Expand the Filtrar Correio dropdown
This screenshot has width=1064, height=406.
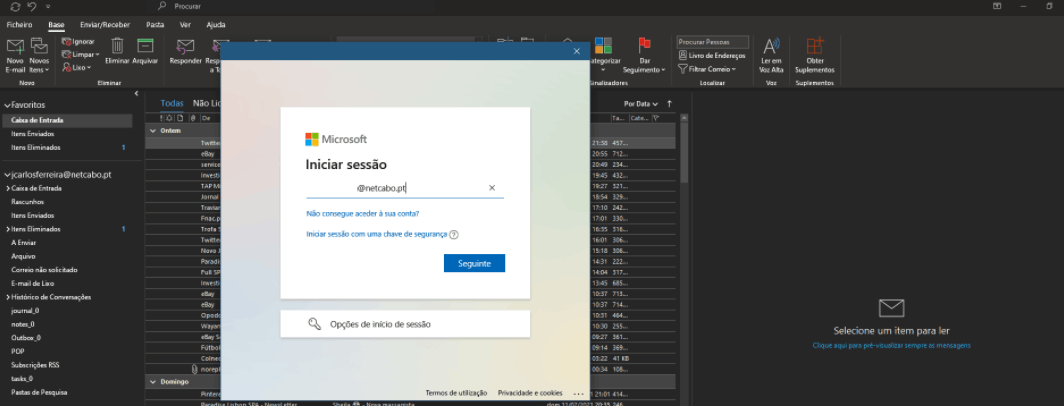tap(707, 69)
